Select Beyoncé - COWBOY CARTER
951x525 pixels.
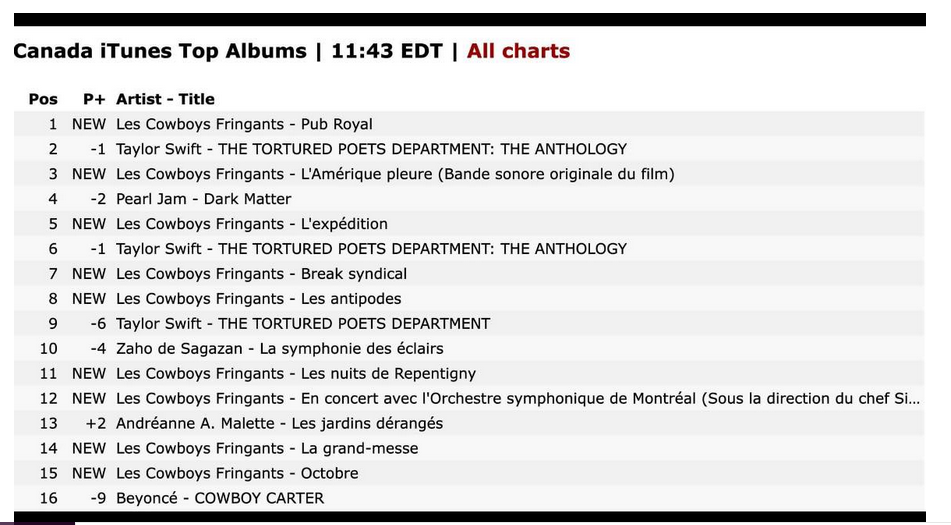click(220, 499)
